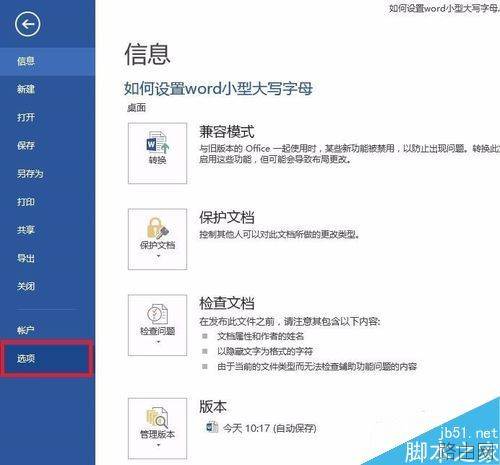Click document title 如何设置word小型大写字母
Screen dimensions: 500x465
pyautogui.click(x=218, y=89)
